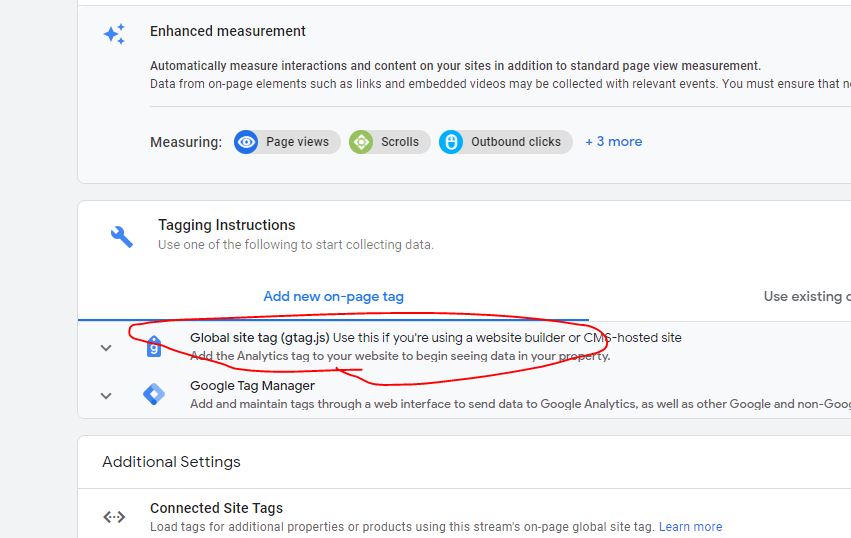Click the Global site tag (gtag.js) title
Screen dimensions: 851x538
(x=260, y=338)
